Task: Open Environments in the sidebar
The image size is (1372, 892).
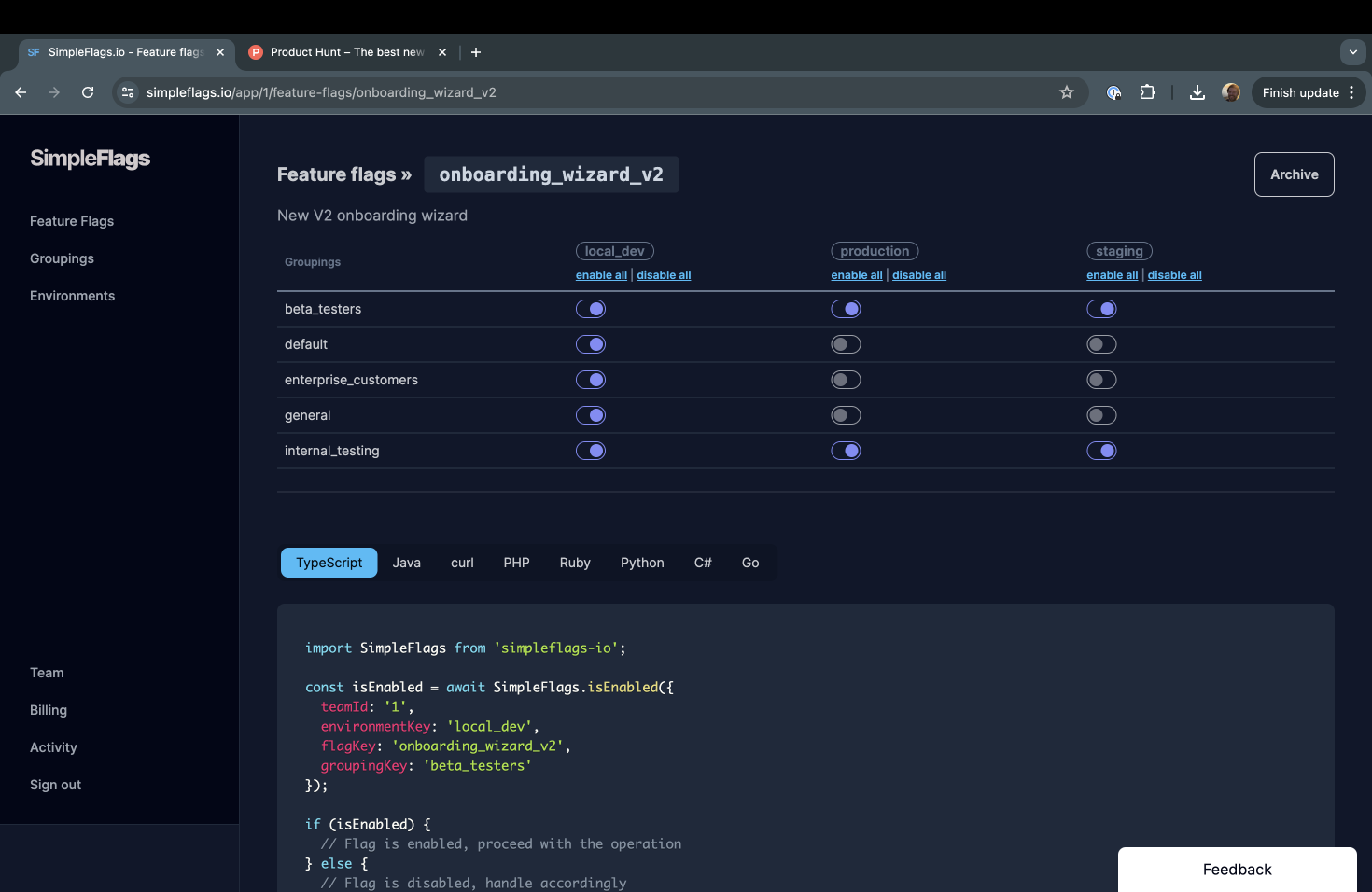Action: pos(72,296)
